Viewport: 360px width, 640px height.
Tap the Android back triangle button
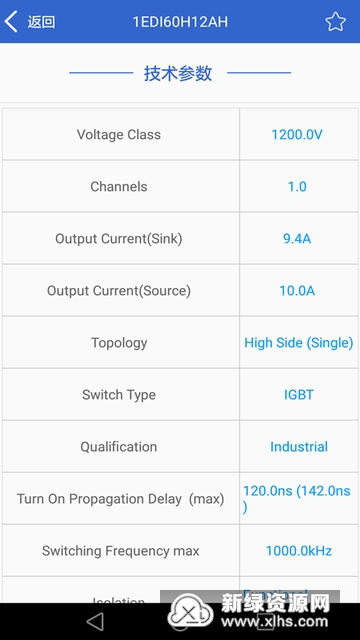[x=95, y=622]
